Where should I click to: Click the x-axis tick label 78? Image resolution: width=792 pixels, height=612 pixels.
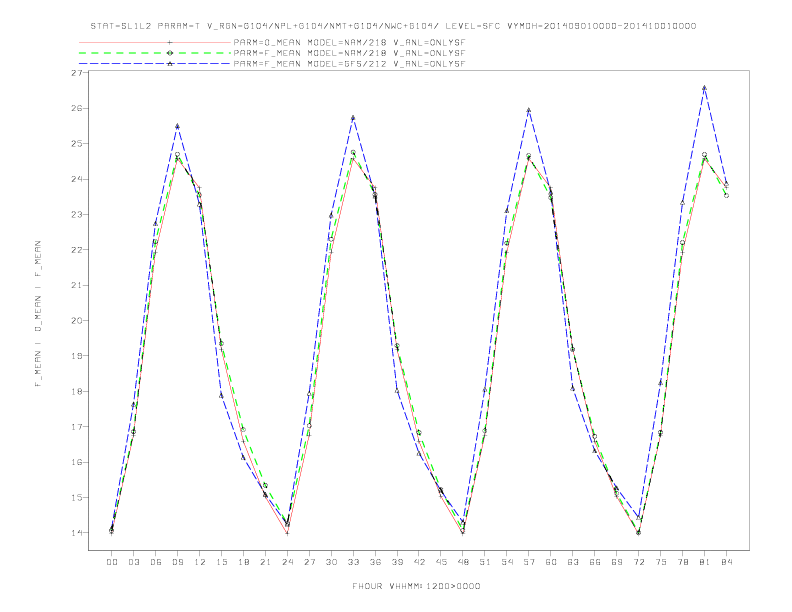tap(683, 562)
